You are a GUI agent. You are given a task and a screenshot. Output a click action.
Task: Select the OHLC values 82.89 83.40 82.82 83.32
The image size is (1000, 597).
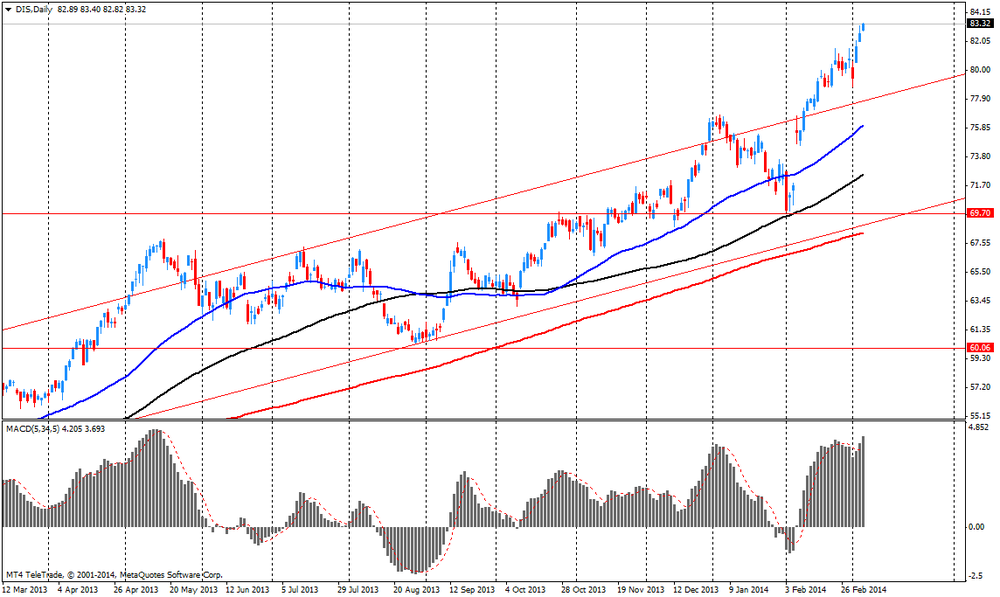pos(101,10)
